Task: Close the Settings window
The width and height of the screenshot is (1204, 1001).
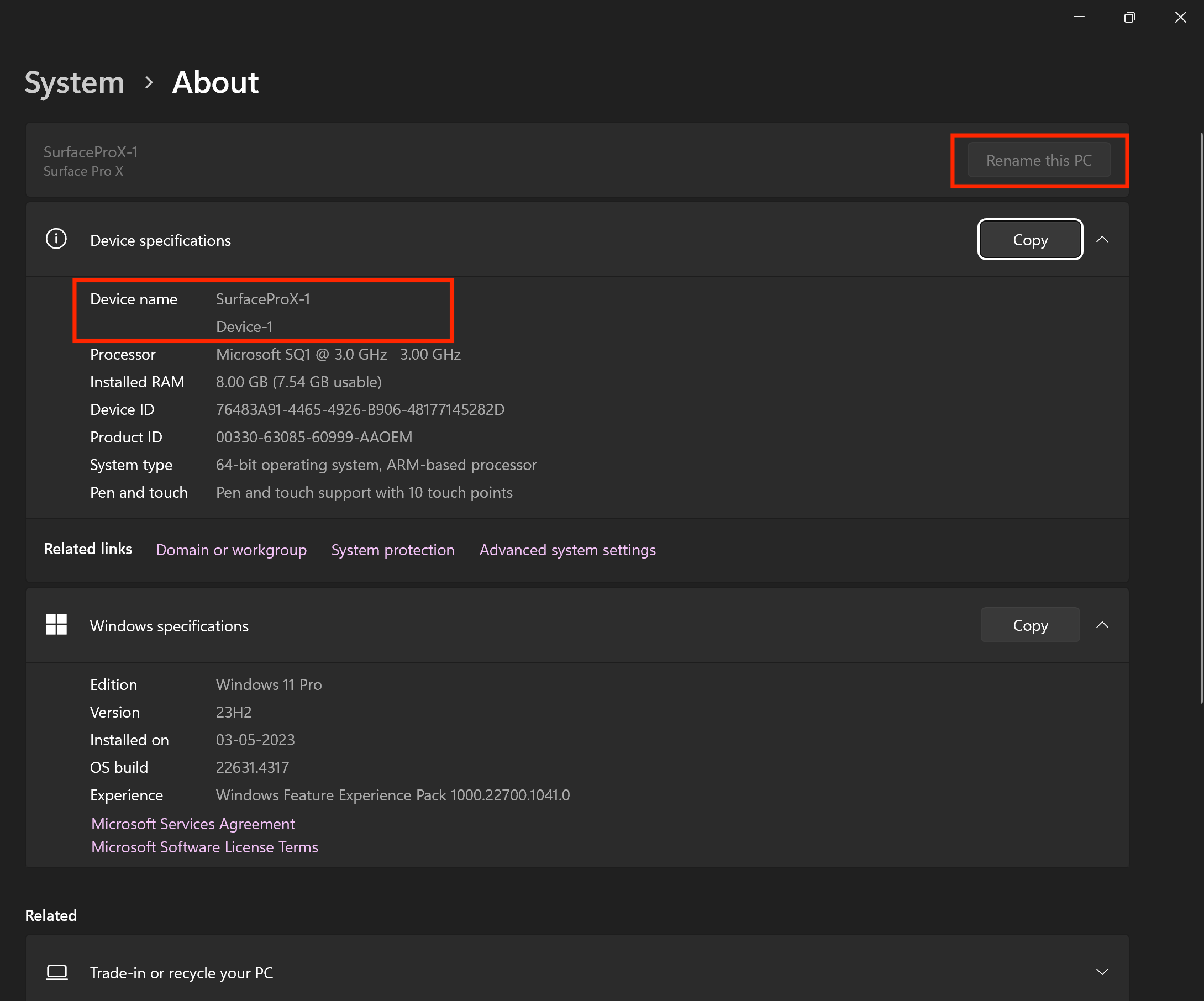Action: tap(1180, 17)
